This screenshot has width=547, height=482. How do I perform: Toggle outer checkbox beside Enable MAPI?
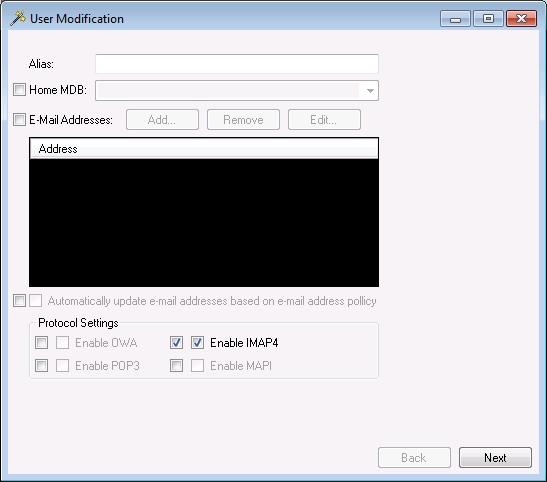tap(176, 366)
